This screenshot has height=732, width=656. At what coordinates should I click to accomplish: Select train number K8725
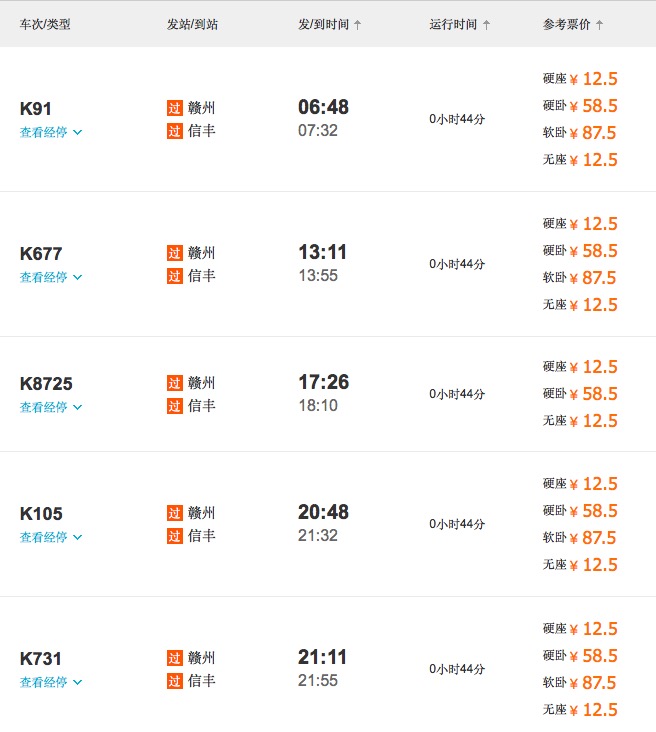46,384
